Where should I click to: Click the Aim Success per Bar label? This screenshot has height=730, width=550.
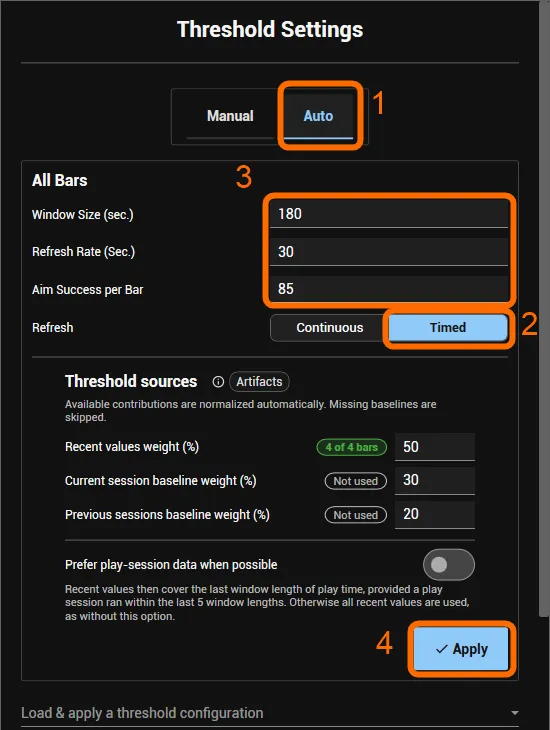click(88, 290)
